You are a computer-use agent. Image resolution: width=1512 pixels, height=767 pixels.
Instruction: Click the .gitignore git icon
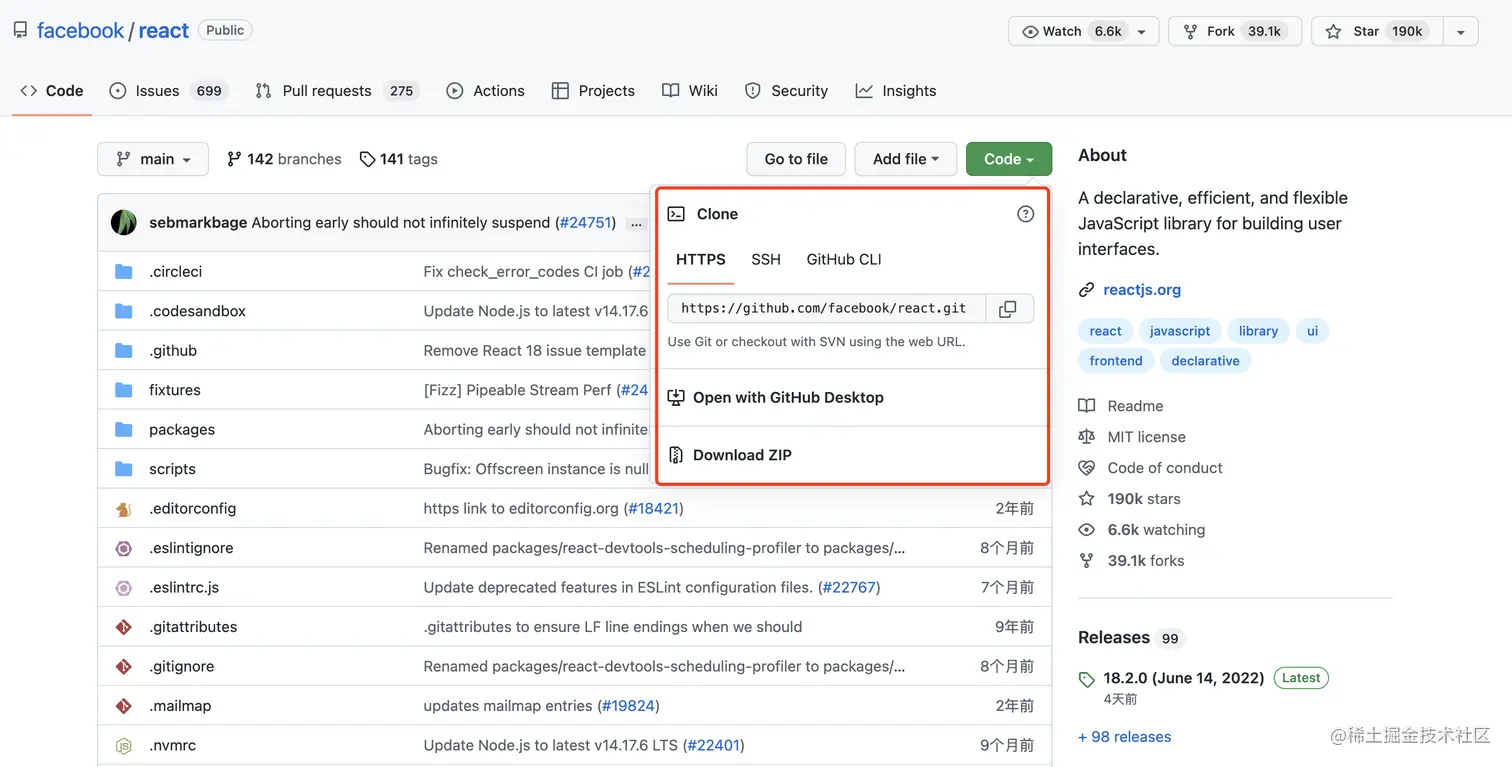pyautogui.click(x=124, y=667)
